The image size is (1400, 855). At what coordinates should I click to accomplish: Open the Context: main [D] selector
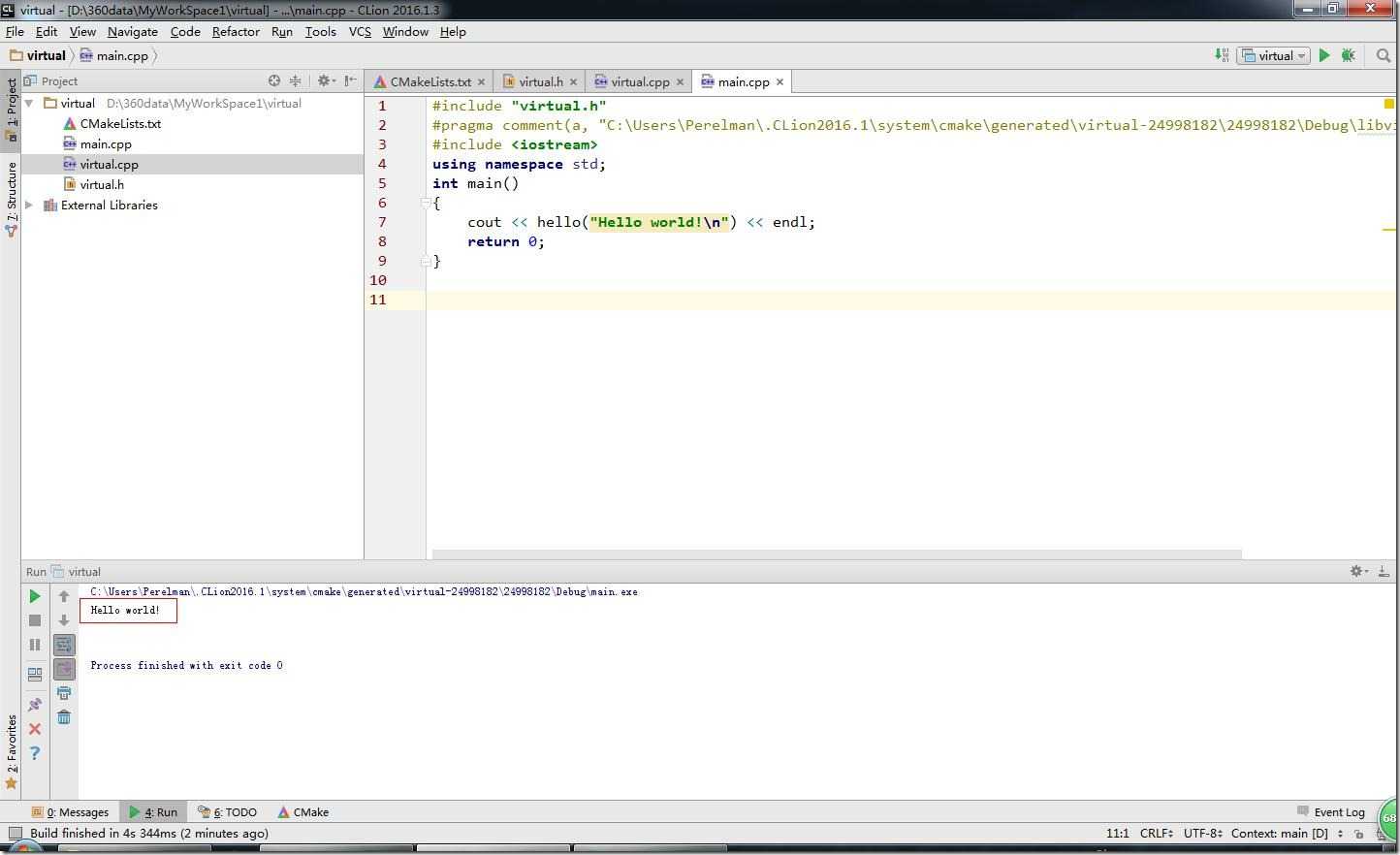tap(1287, 834)
